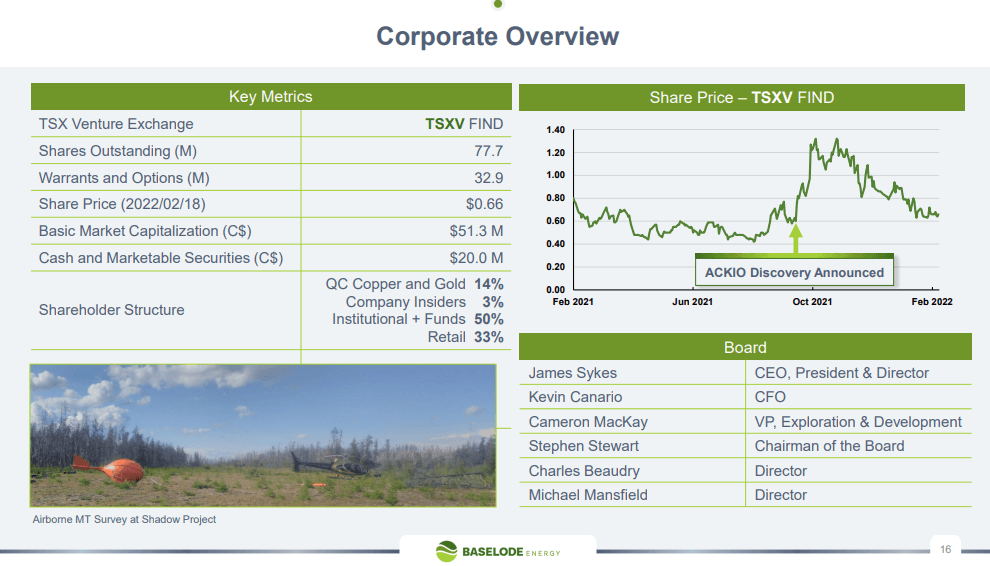Select the 'Share Price – TSXV FIND' chart header
The image size is (990, 566).
[742, 97]
